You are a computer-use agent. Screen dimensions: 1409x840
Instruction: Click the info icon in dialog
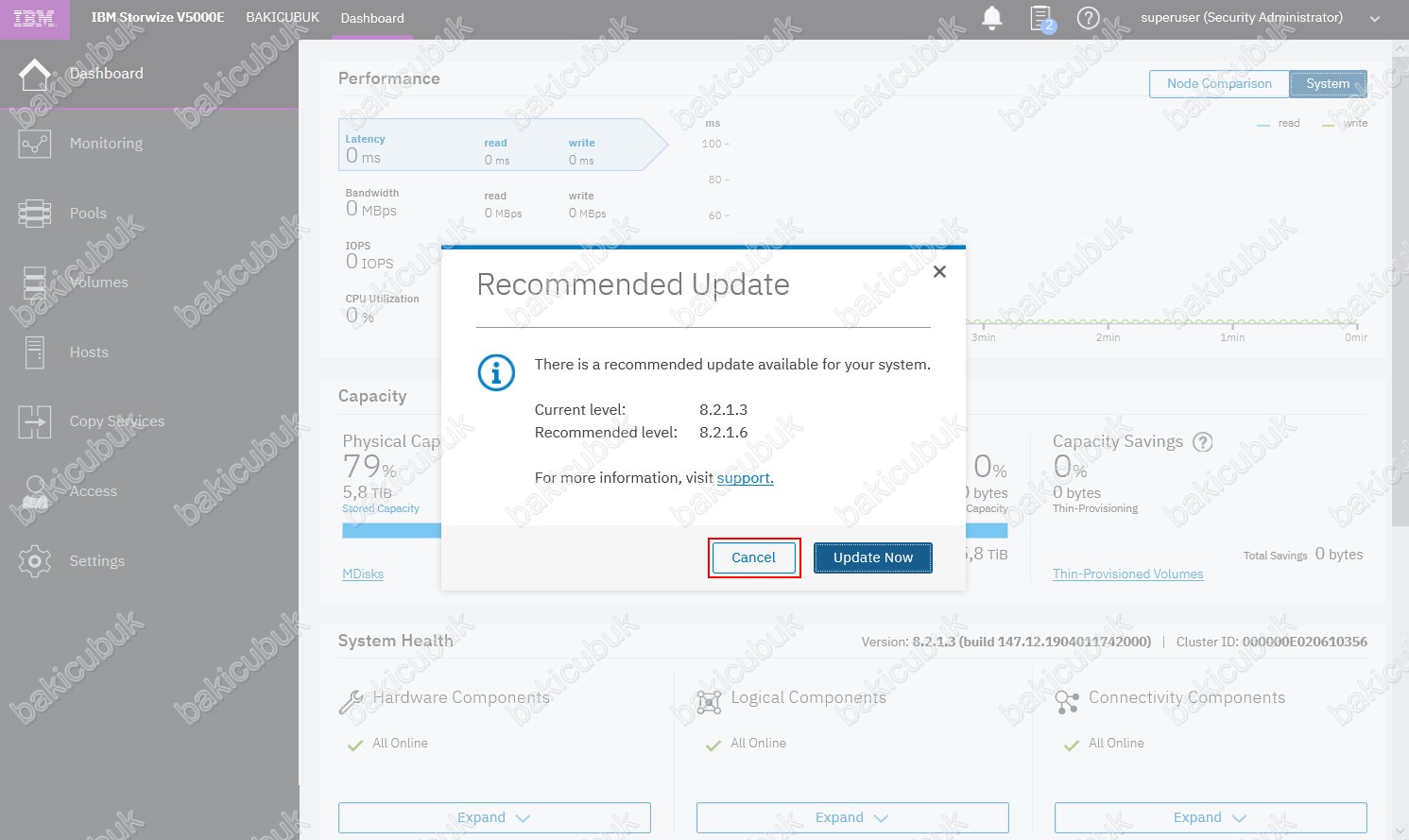tap(496, 373)
